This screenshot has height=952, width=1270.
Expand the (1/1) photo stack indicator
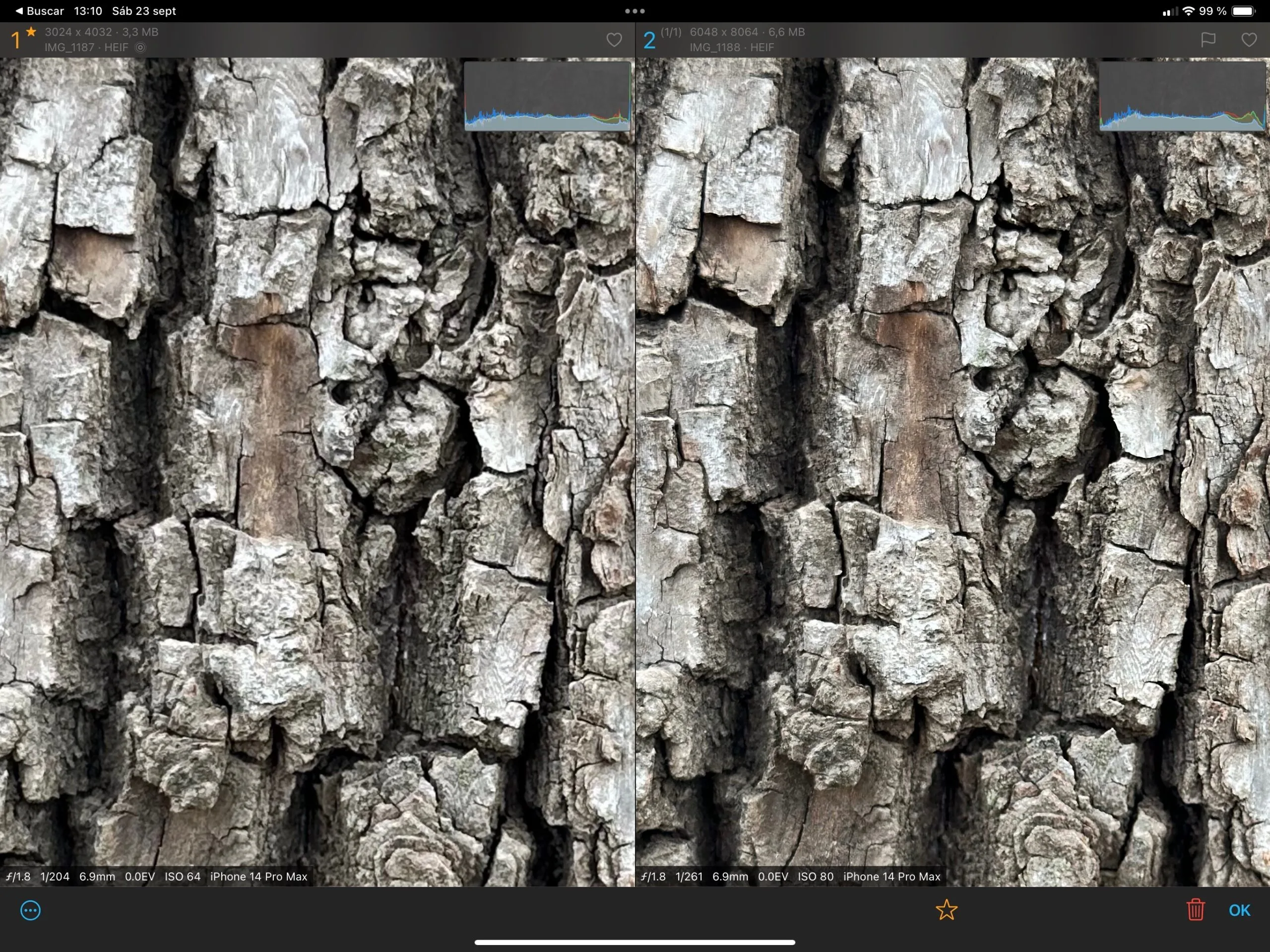pyautogui.click(x=671, y=32)
